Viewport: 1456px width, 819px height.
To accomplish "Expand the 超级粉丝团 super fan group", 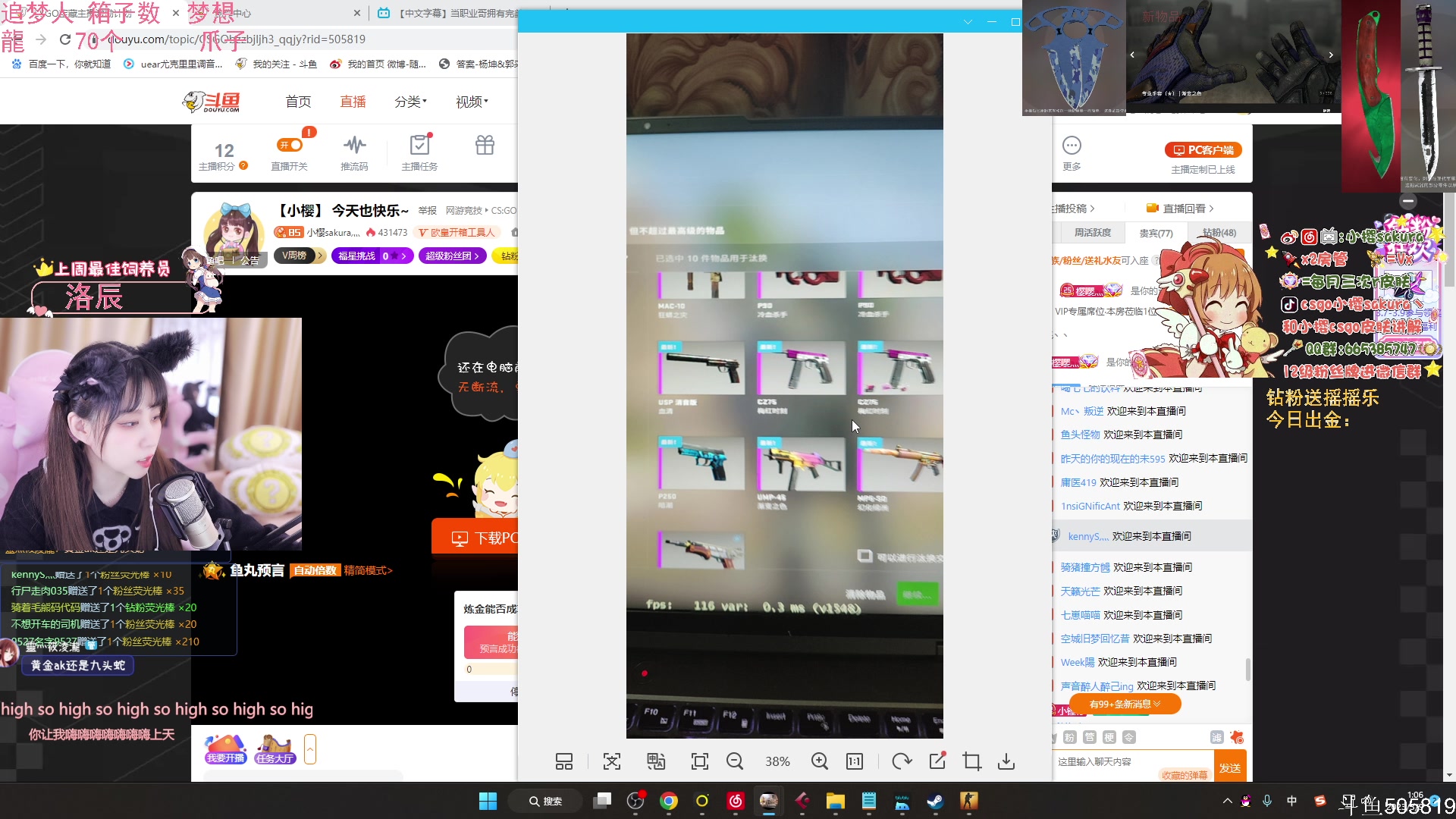I will pos(452,256).
